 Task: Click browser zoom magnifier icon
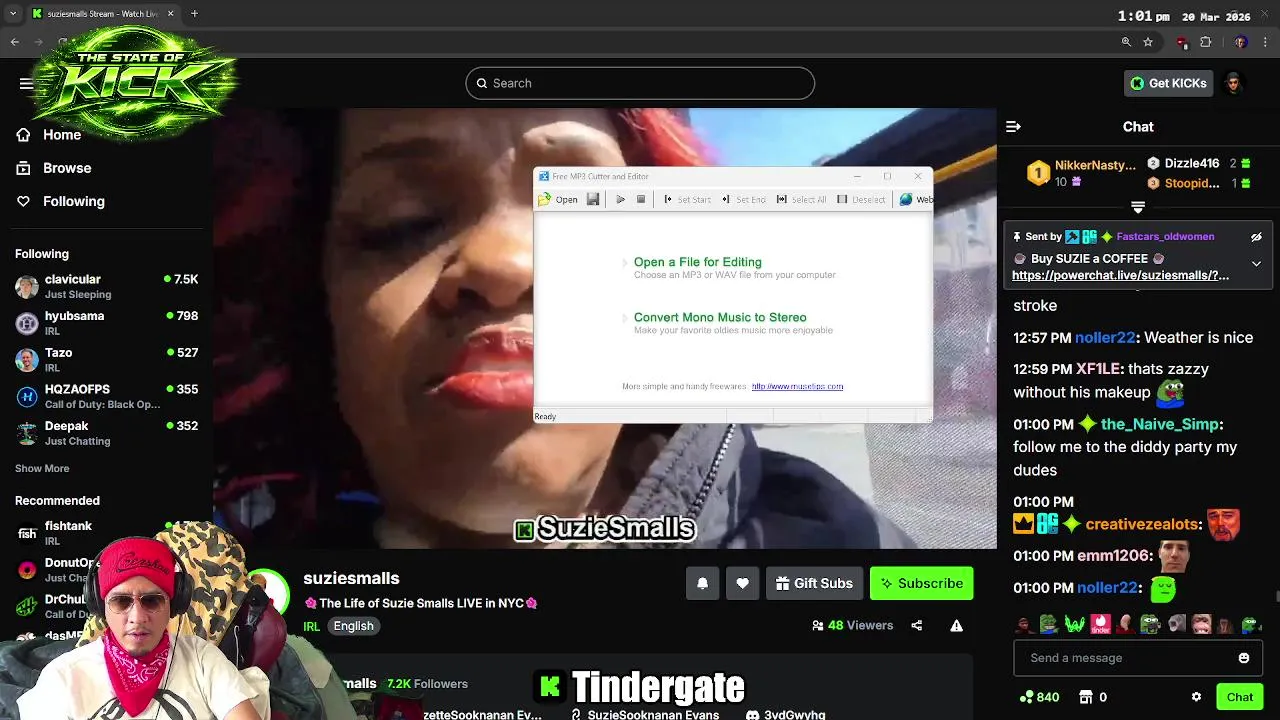(1126, 42)
